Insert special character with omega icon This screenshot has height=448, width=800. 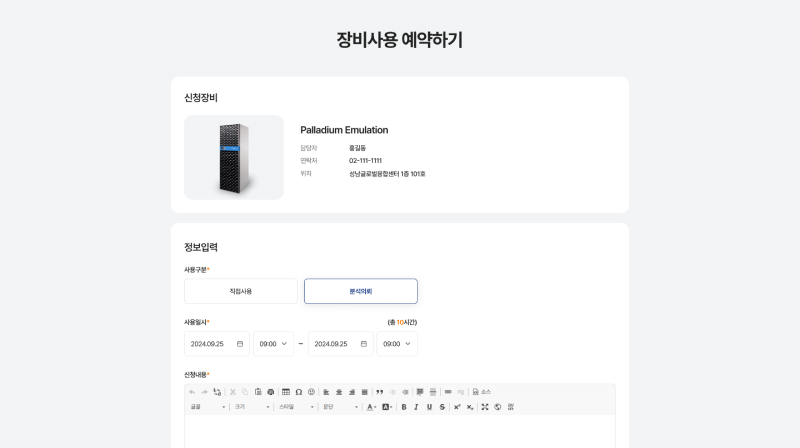point(298,392)
